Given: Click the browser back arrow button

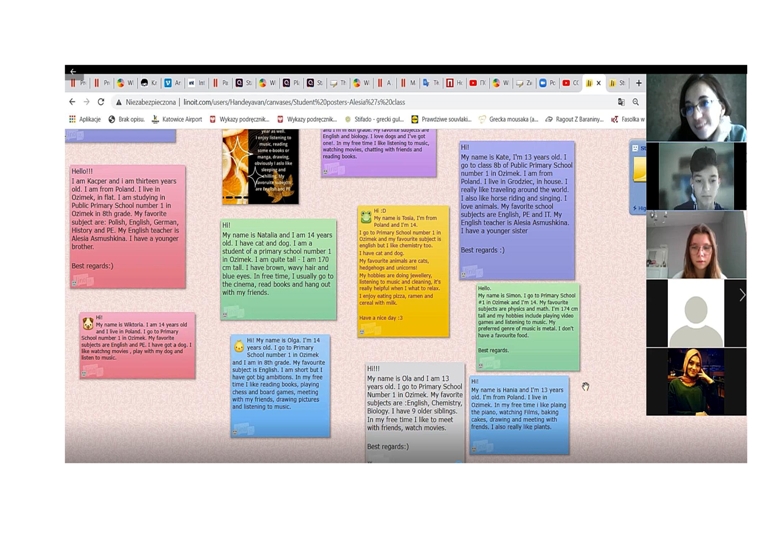Looking at the screenshot, I should 72,102.
